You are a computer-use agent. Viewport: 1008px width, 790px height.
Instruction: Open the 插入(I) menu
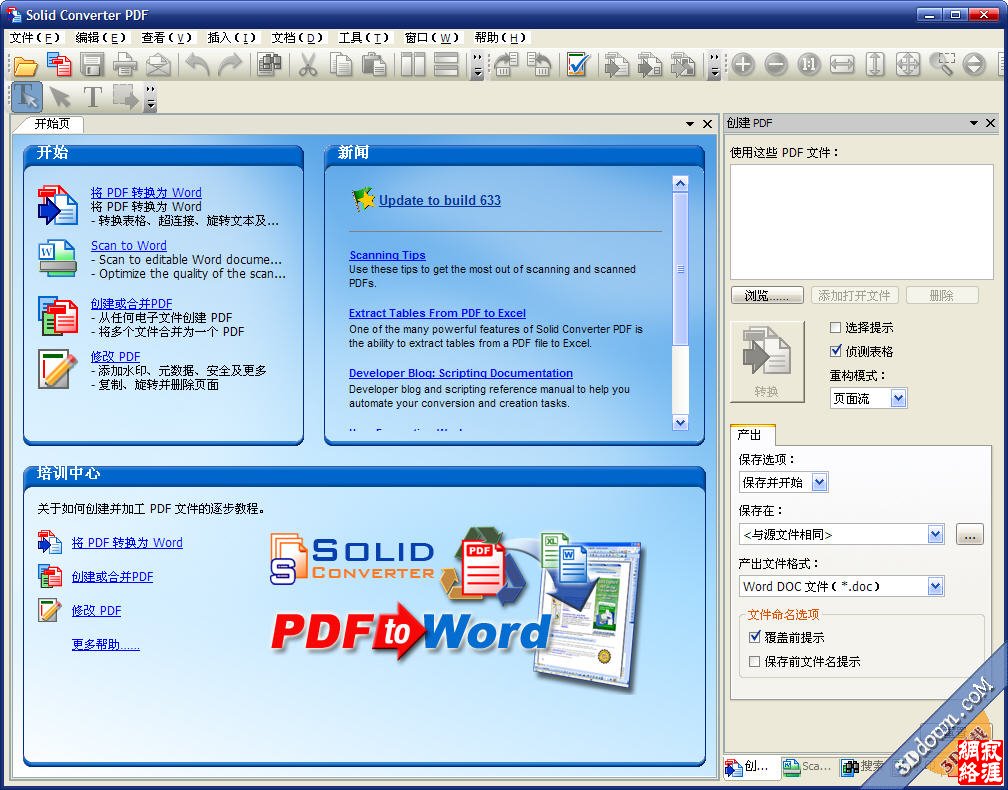pyautogui.click(x=231, y=38)
